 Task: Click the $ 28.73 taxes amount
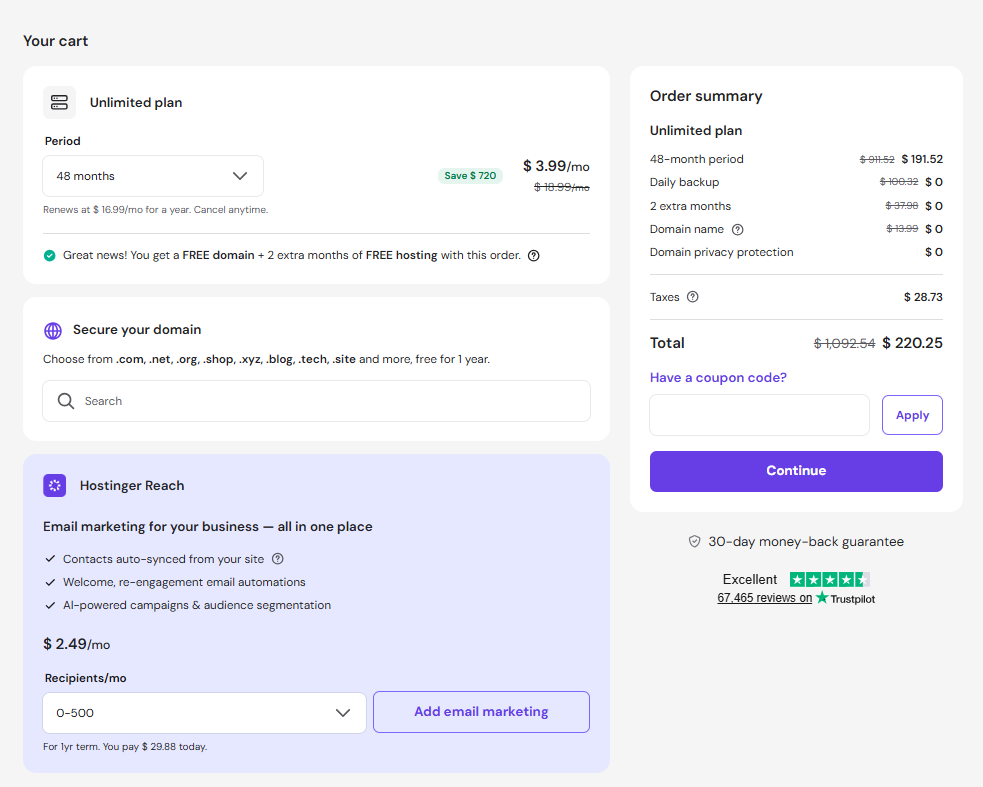point(923,297)
